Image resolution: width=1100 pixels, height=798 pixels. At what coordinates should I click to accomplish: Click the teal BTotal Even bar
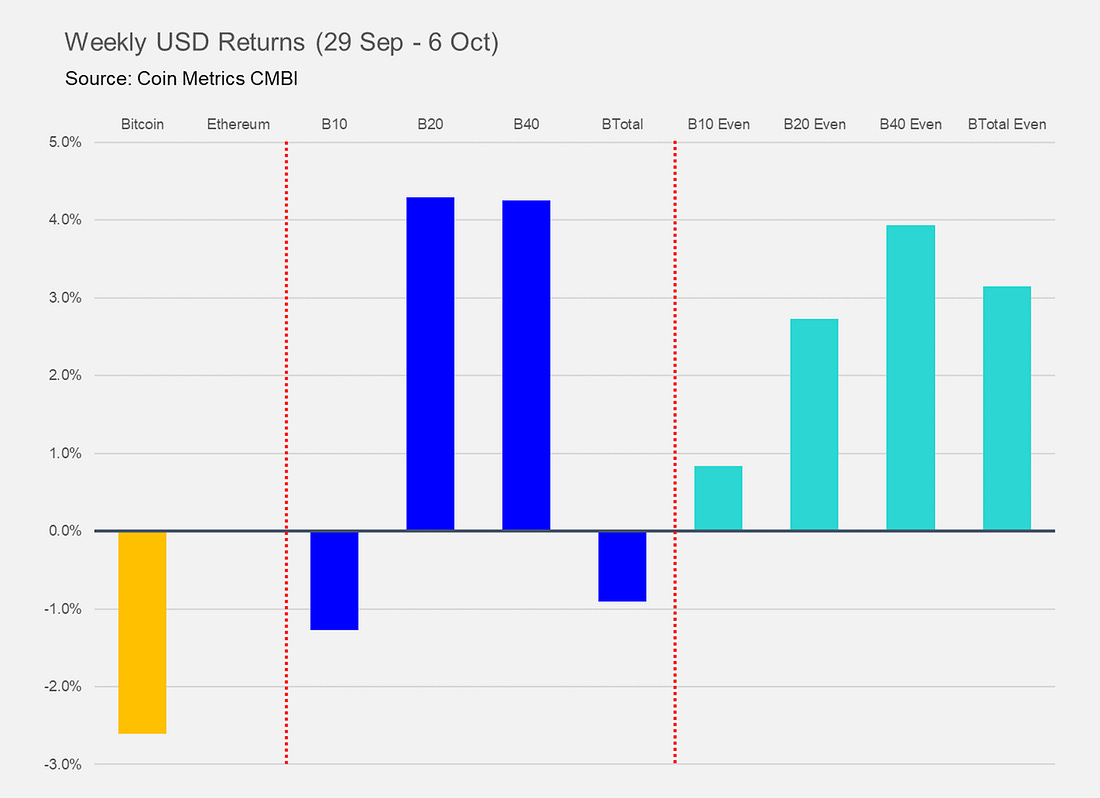(1007, 409)
